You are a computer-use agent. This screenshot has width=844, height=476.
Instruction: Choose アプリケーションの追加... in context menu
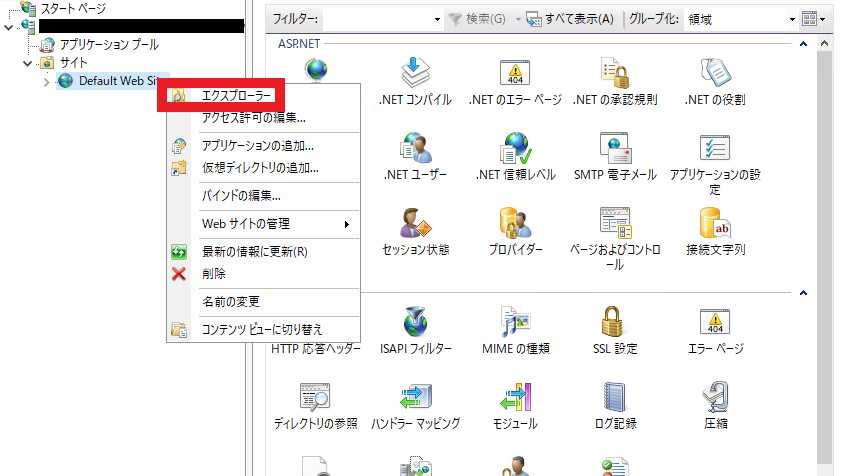coord(263,145)
